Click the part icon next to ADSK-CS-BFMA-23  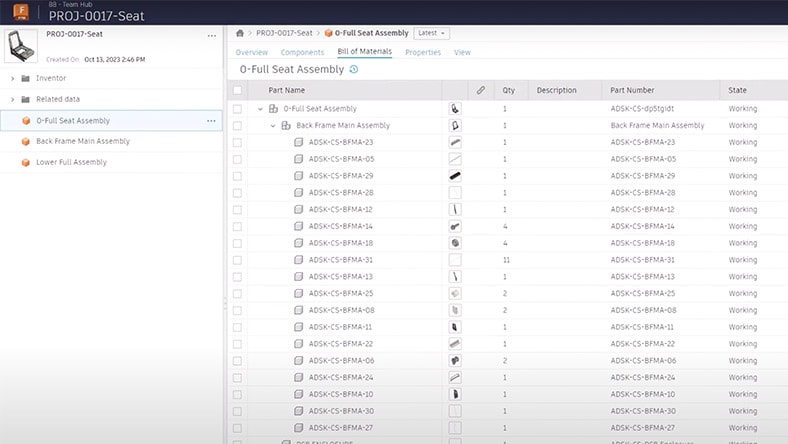(x=299, y=142)
